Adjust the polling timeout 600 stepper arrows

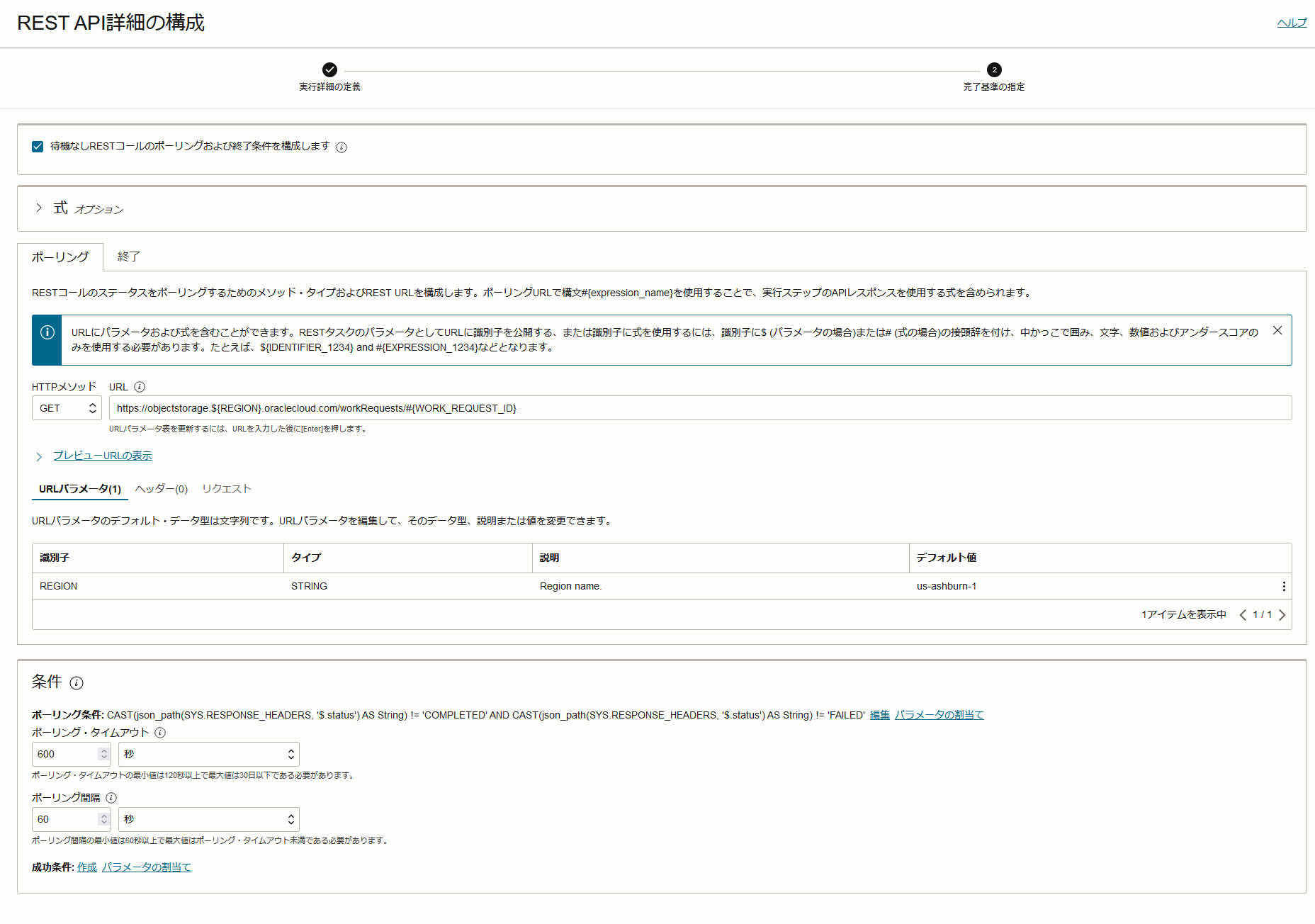click(104, 754)
